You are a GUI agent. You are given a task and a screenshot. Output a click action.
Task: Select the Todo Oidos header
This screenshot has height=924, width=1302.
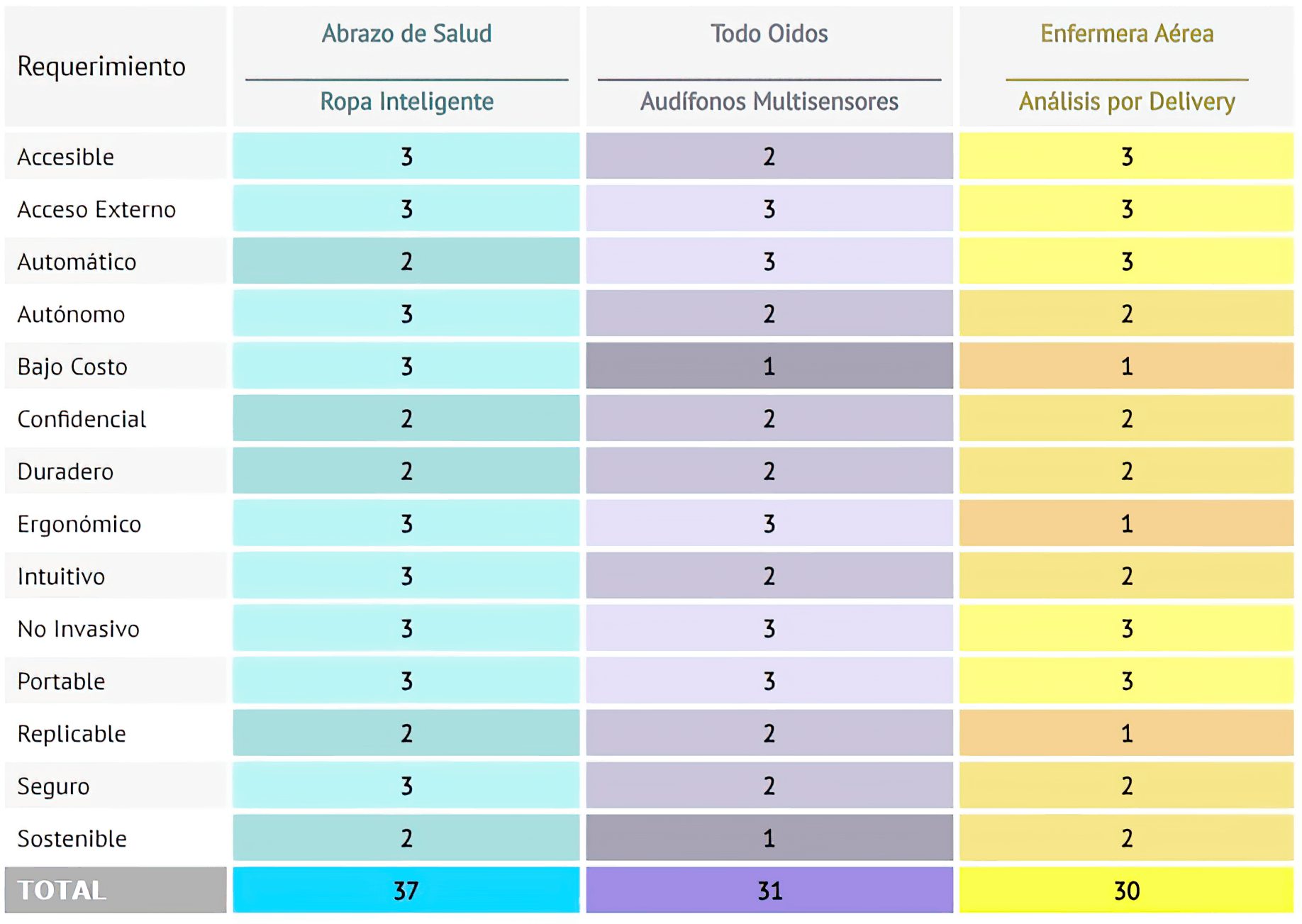pos(769,33)
